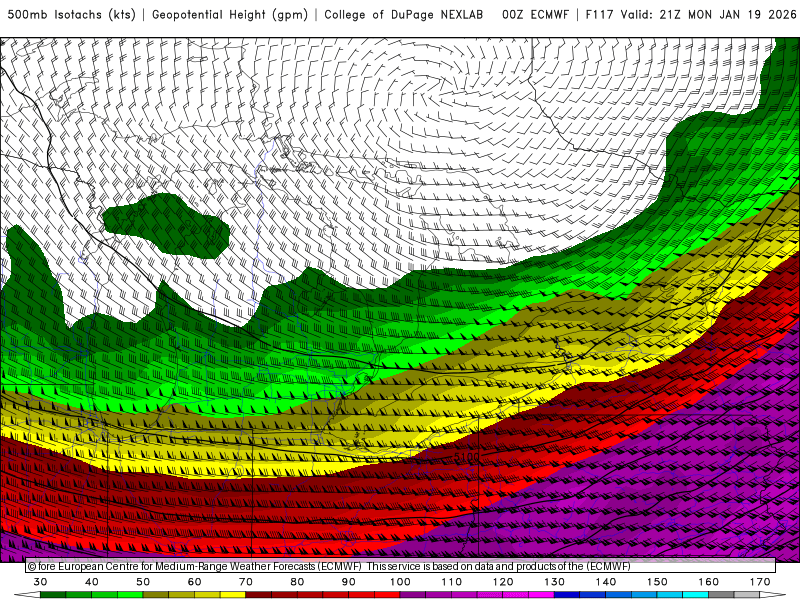Click the legend value 100

(400, 582)
